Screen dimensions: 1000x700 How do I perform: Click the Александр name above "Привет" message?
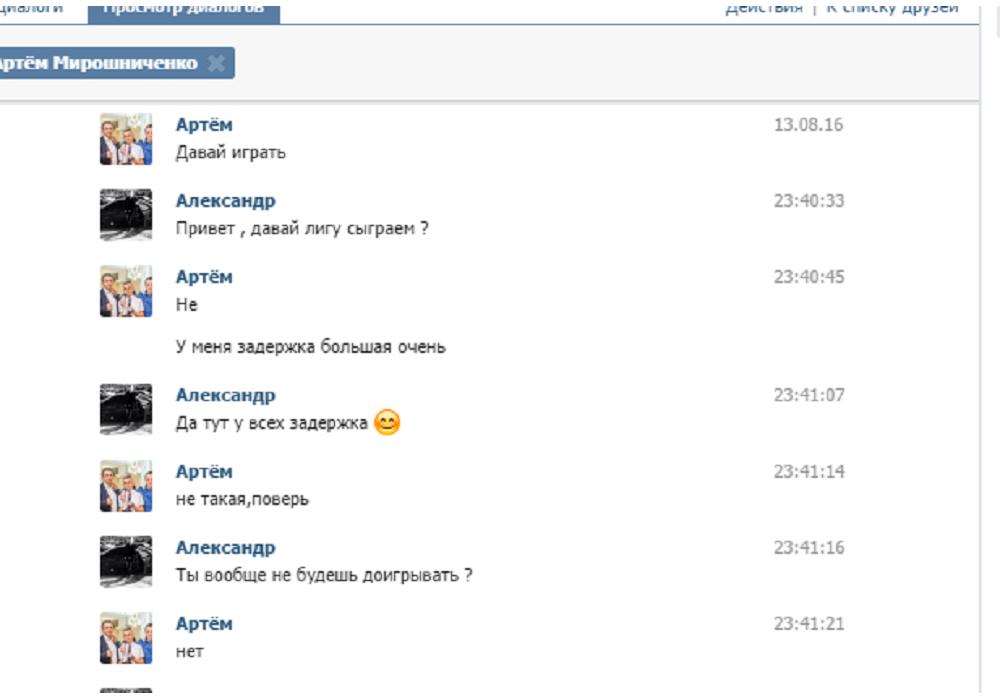tap(225, 201)
